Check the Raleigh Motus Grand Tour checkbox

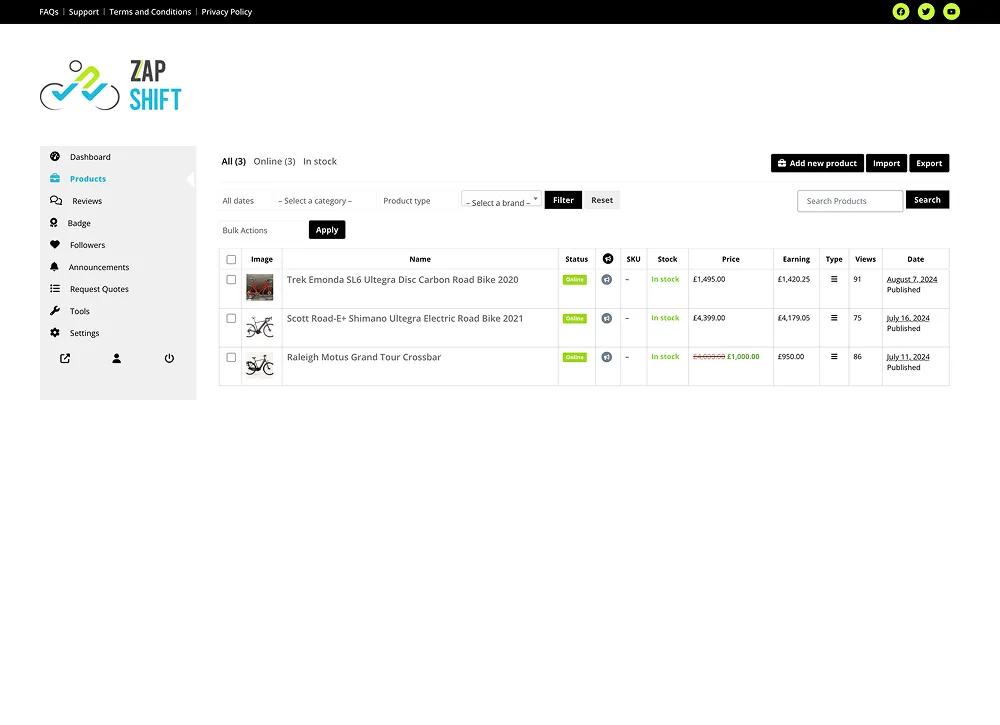[x=231, y=356]
